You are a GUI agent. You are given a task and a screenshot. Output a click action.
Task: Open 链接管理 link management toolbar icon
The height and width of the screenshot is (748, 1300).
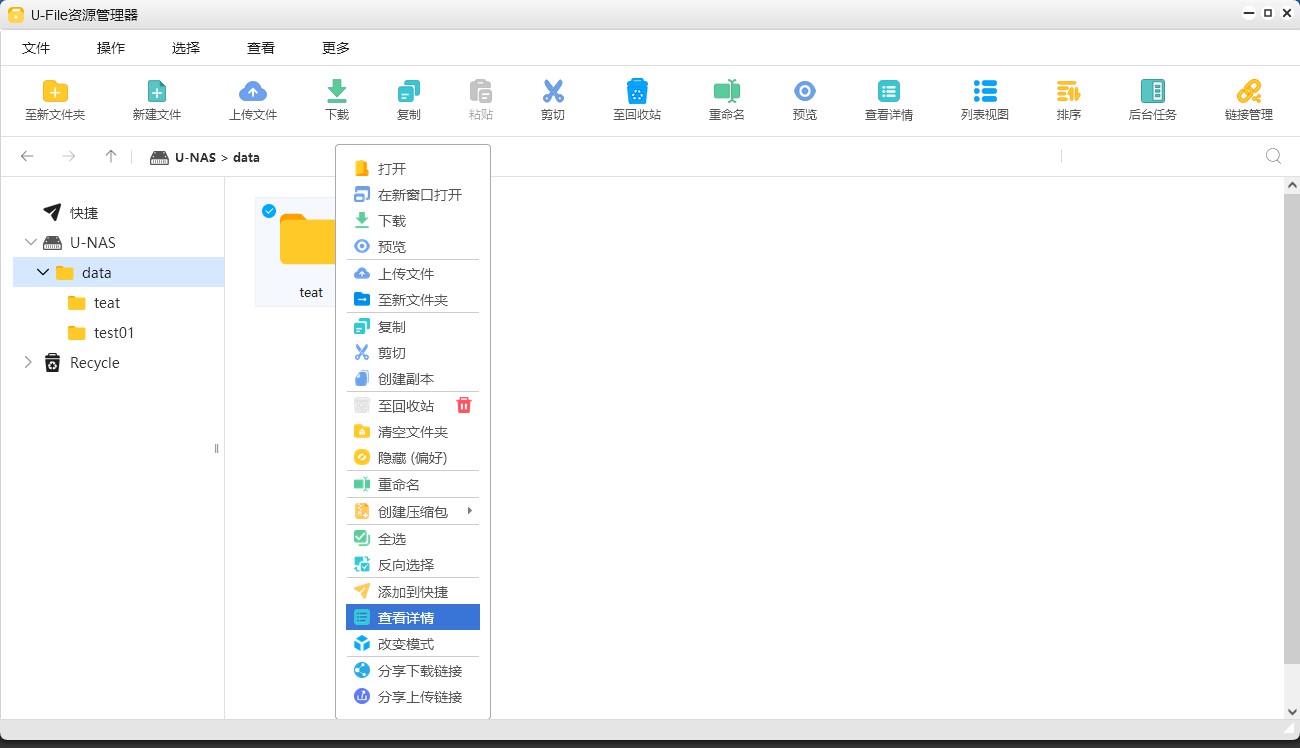(1248, 92)
